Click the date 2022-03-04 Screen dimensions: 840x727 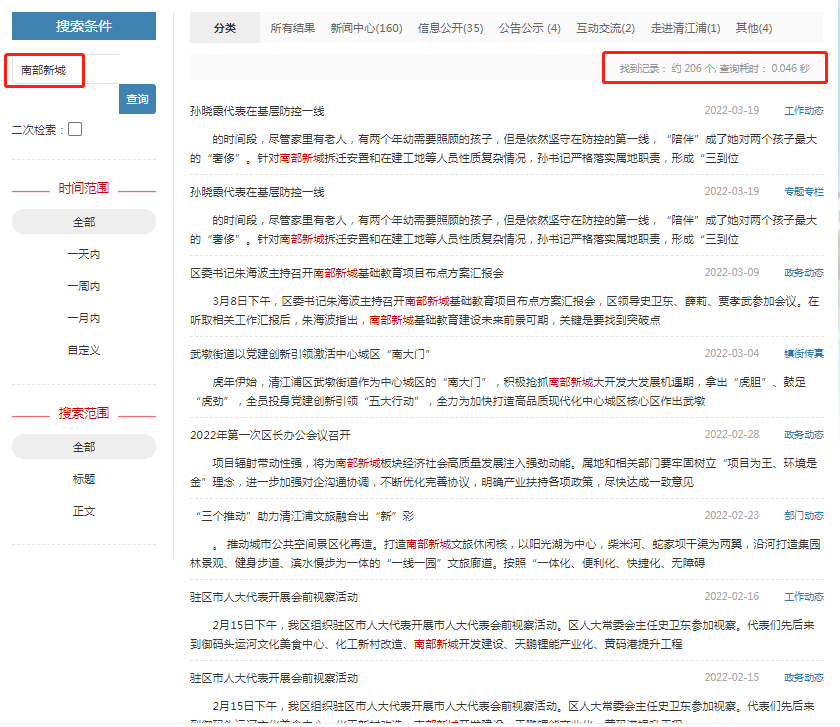point(731,353)
